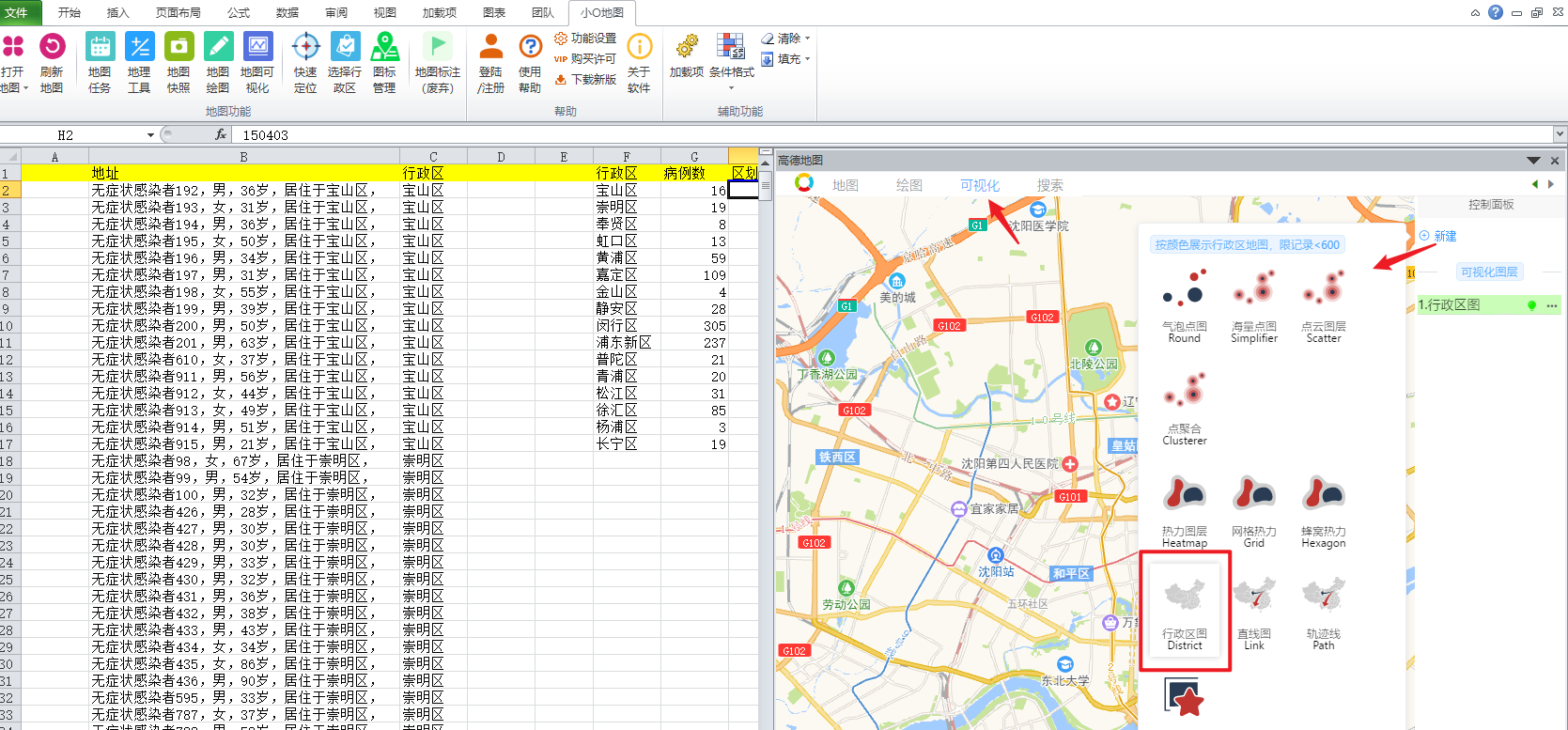Select 气泡点图 Round layer type
This screenshot has height=730, width=1568.
pos(1184,305)
